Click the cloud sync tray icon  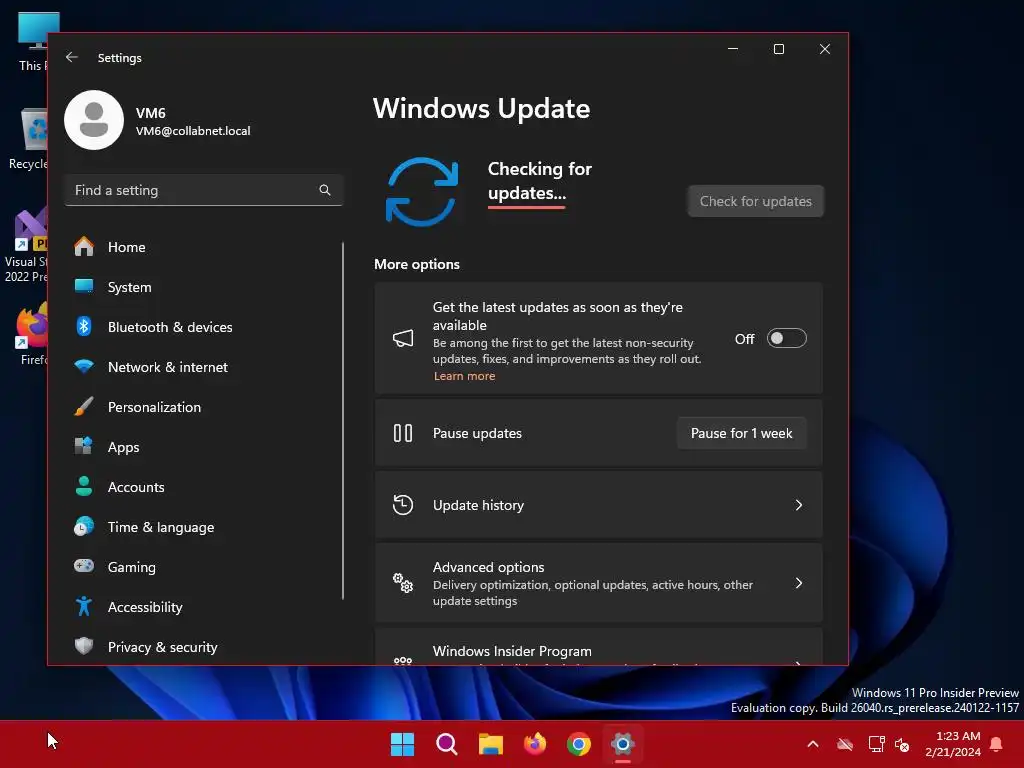845,744
